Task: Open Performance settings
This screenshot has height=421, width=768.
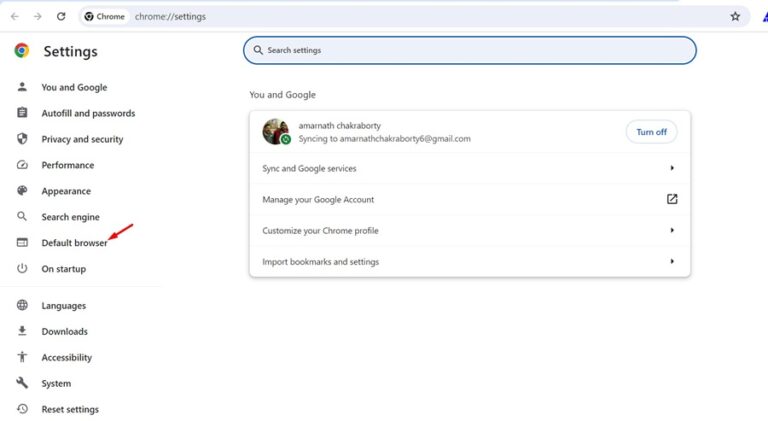Action: click(x=68, y=165)
